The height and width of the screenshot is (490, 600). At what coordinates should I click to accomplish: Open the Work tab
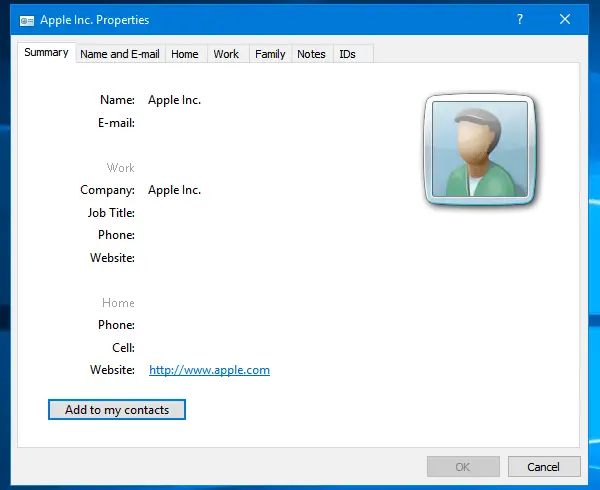pos(226,54)
